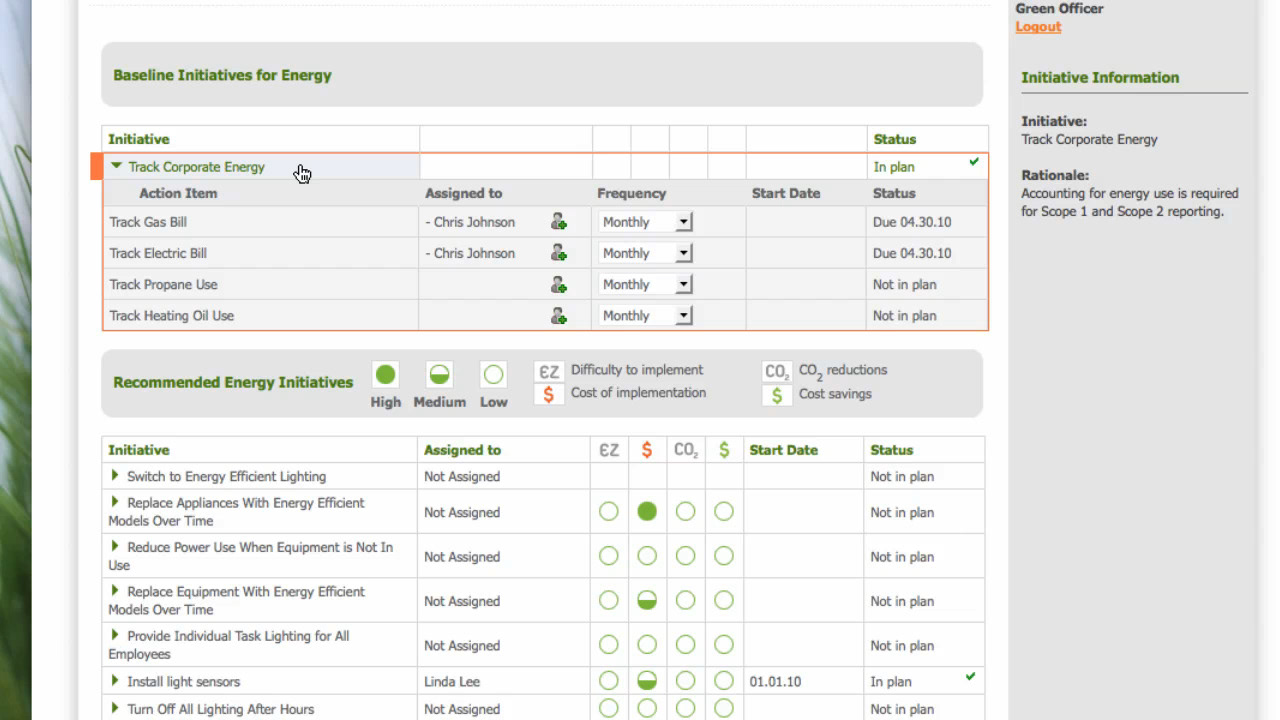Select the Track Electric Bill action item

(x=158, y=253)
